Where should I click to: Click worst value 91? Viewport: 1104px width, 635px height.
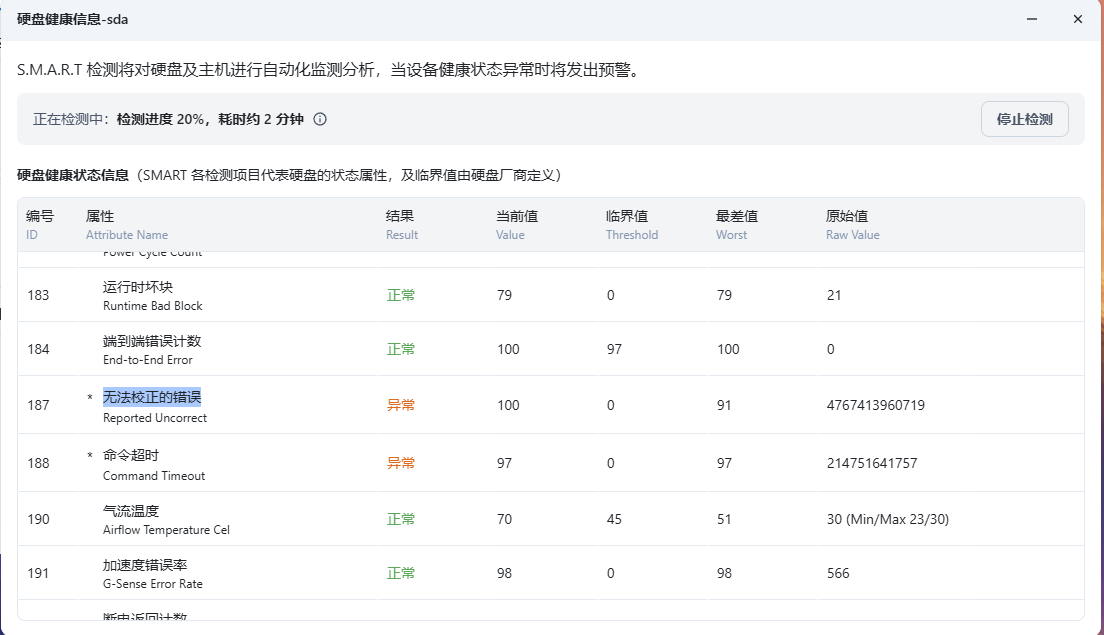pos(724,405)
